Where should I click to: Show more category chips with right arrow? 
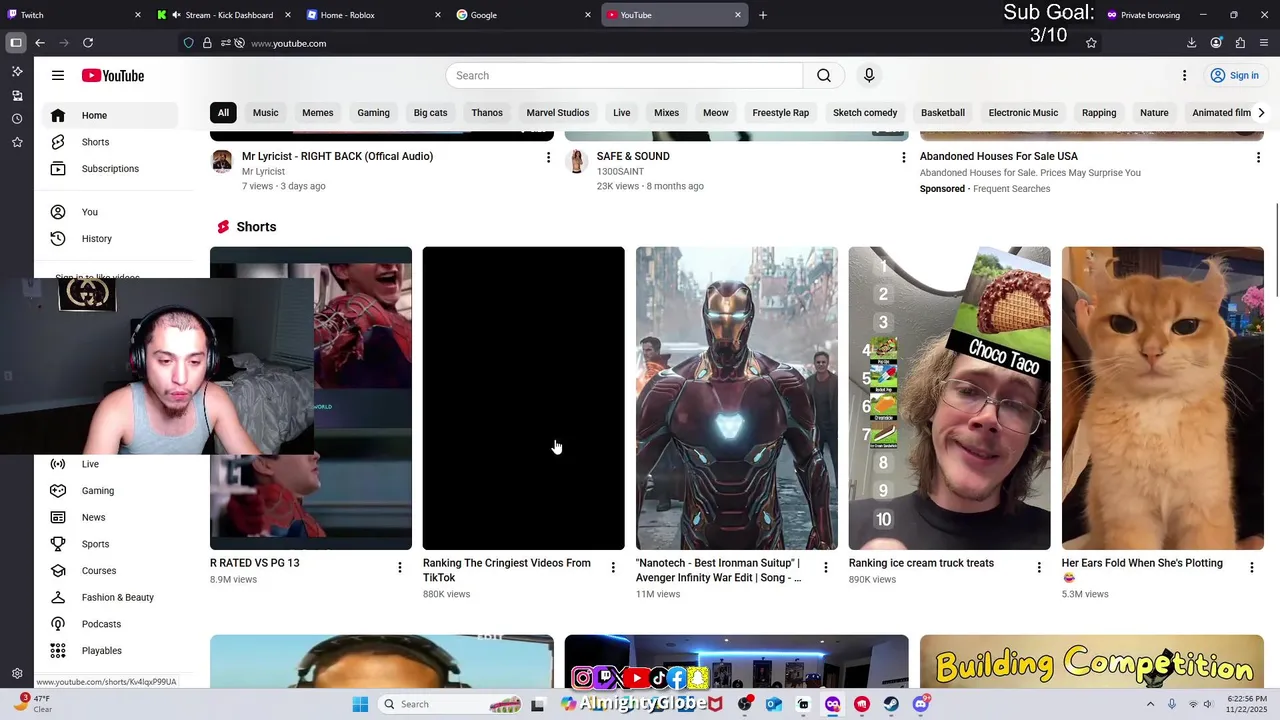pos(1261,113)
